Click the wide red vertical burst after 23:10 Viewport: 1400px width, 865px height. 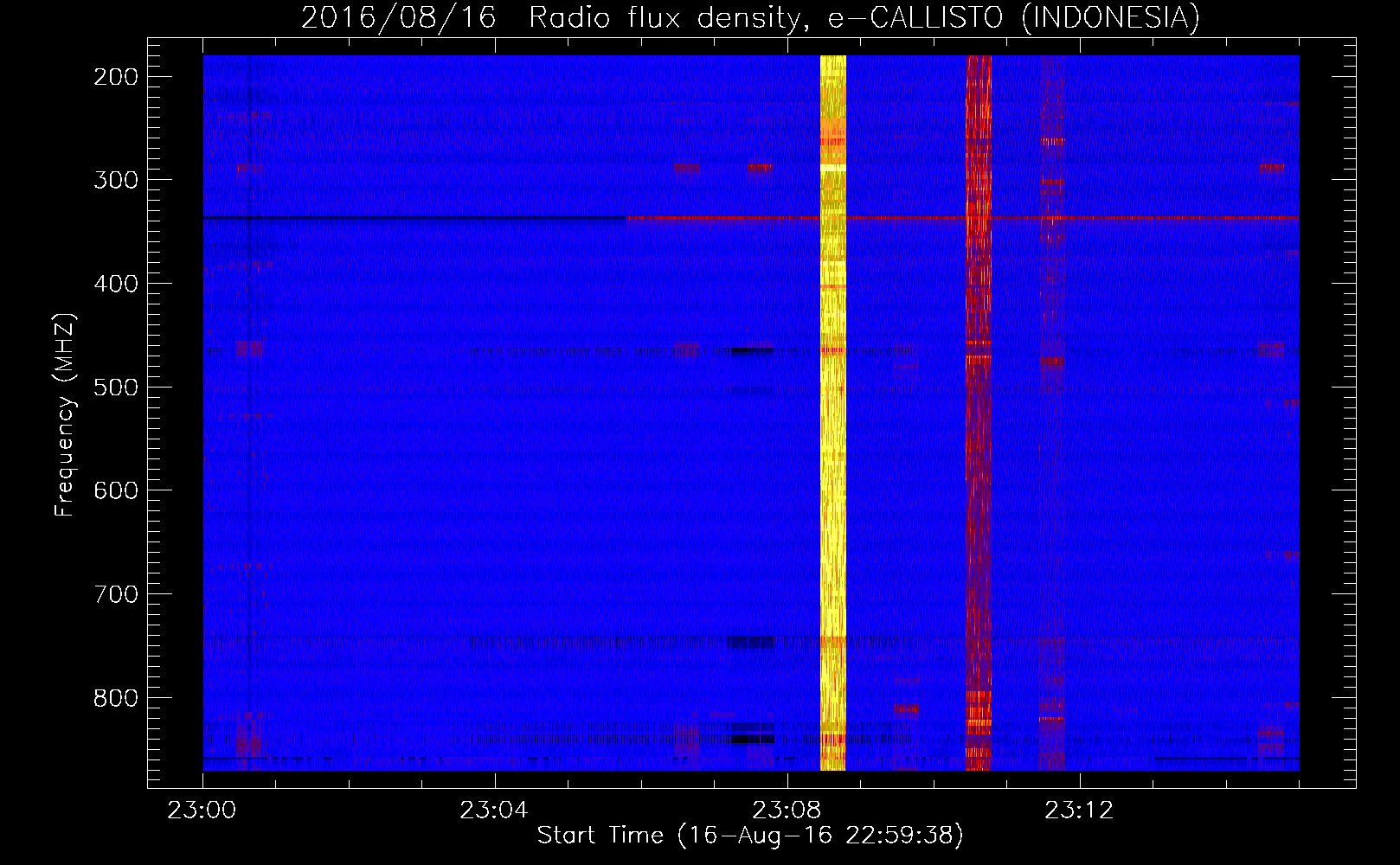[979, 413]
